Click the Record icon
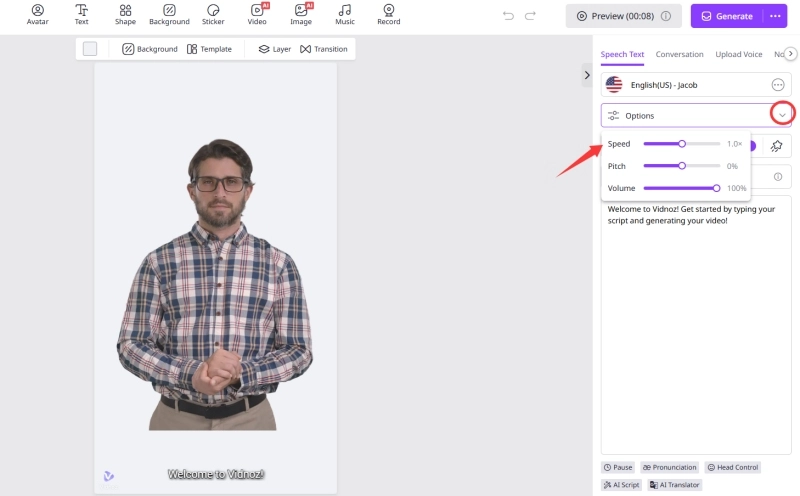Screen dimensions: 800x496 pyautogui.click(x=389, y=14)
